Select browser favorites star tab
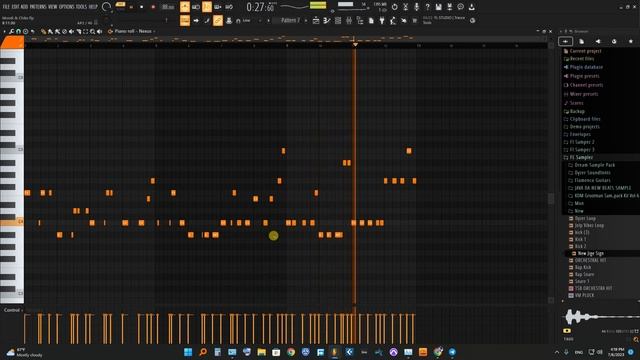The image size is (640, 360). (631, 41)
